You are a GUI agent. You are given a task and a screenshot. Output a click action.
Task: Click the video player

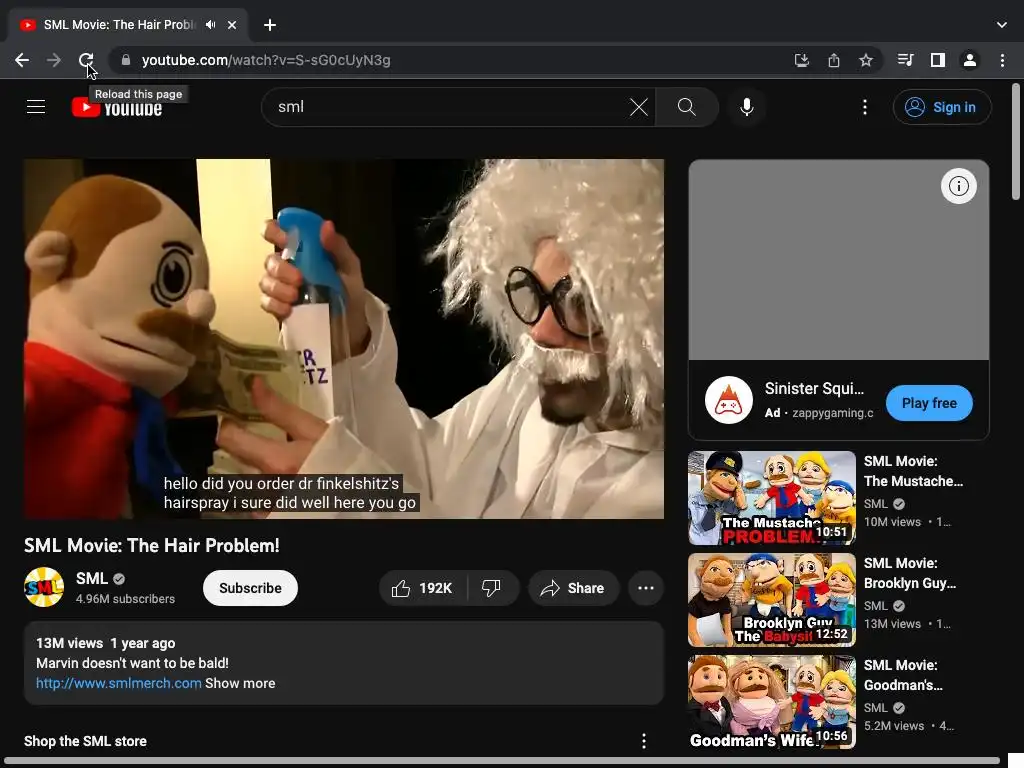coord(344,339)
